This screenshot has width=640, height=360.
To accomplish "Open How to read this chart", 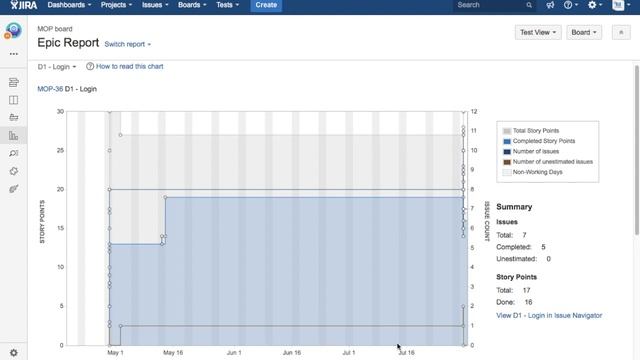I will 129,66.
